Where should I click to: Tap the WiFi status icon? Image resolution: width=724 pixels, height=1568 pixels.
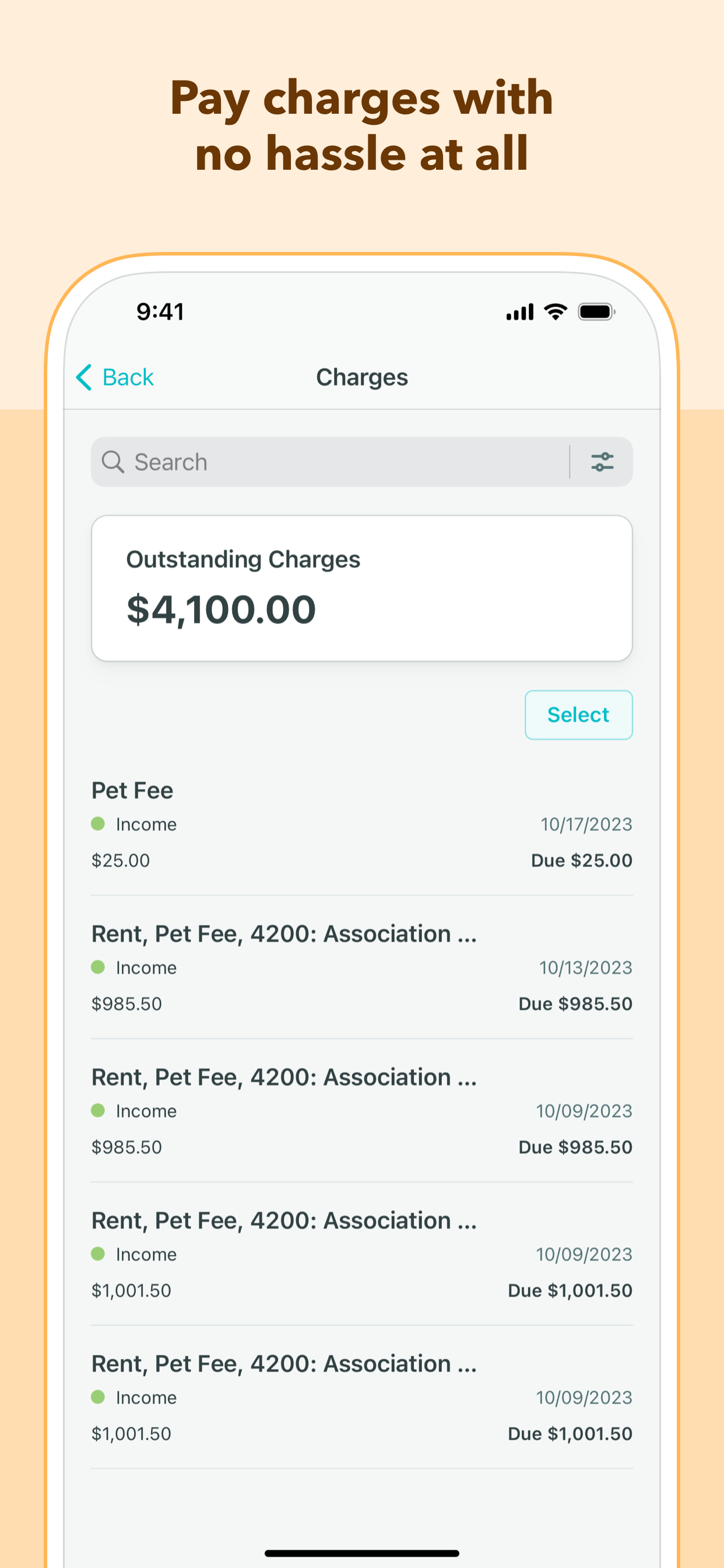point(555,311)
